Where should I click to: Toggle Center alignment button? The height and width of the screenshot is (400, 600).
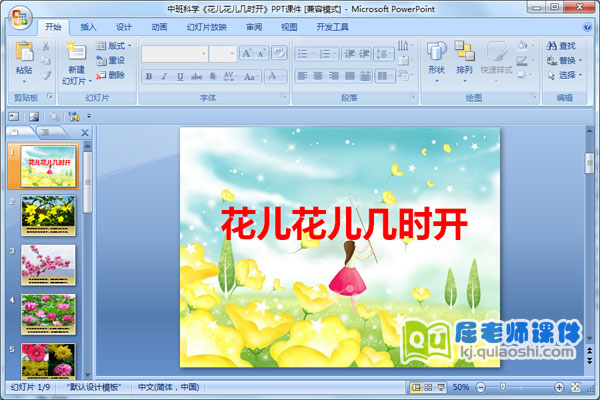(x=318, y=76)
